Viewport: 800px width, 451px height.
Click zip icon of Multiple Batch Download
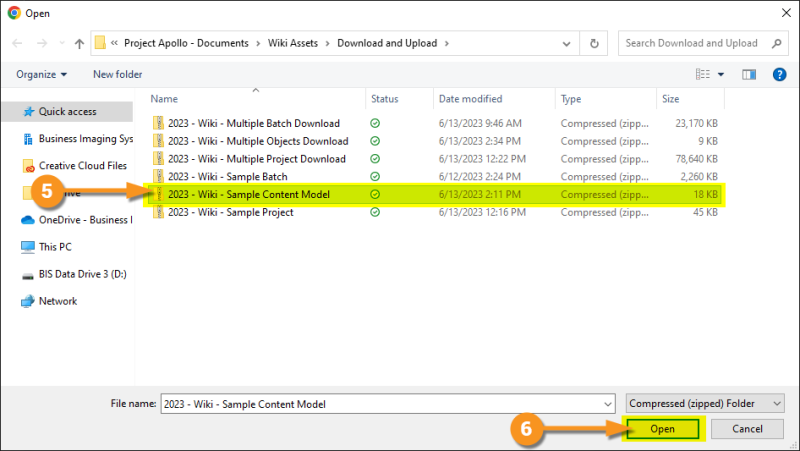click(159, 123)
